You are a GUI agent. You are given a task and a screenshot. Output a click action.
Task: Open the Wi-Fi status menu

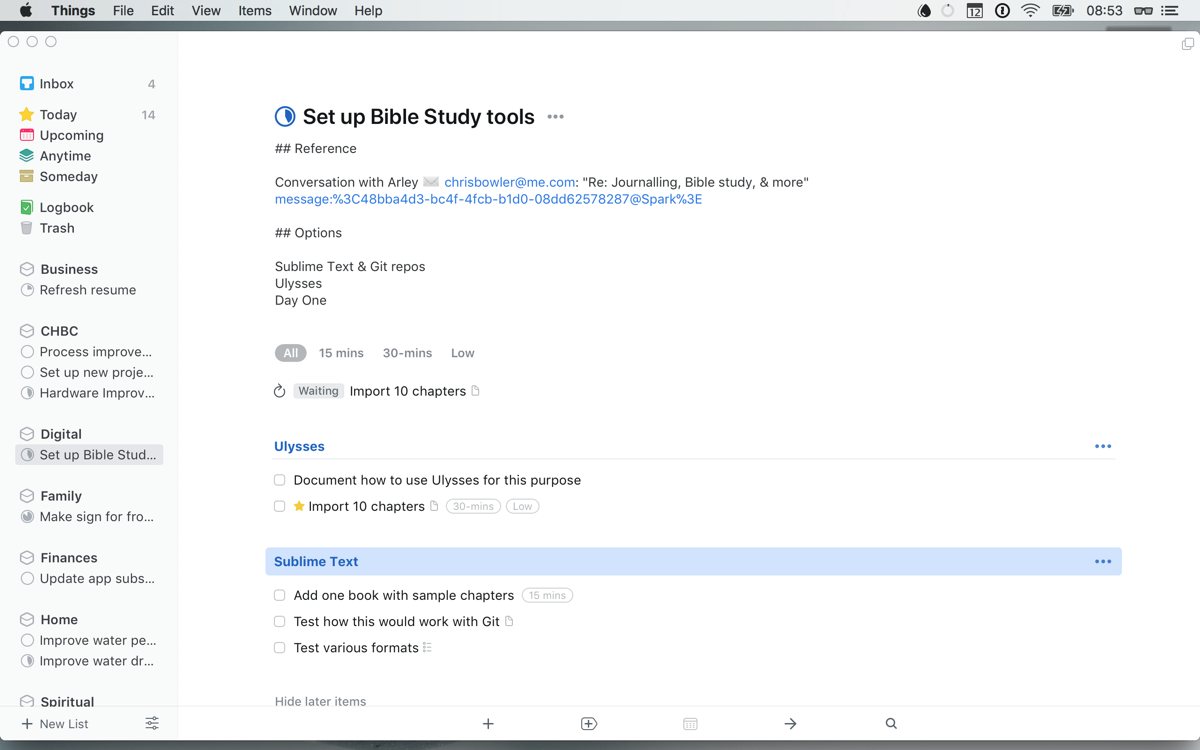pyautogui.click(x=1031, y=11)
